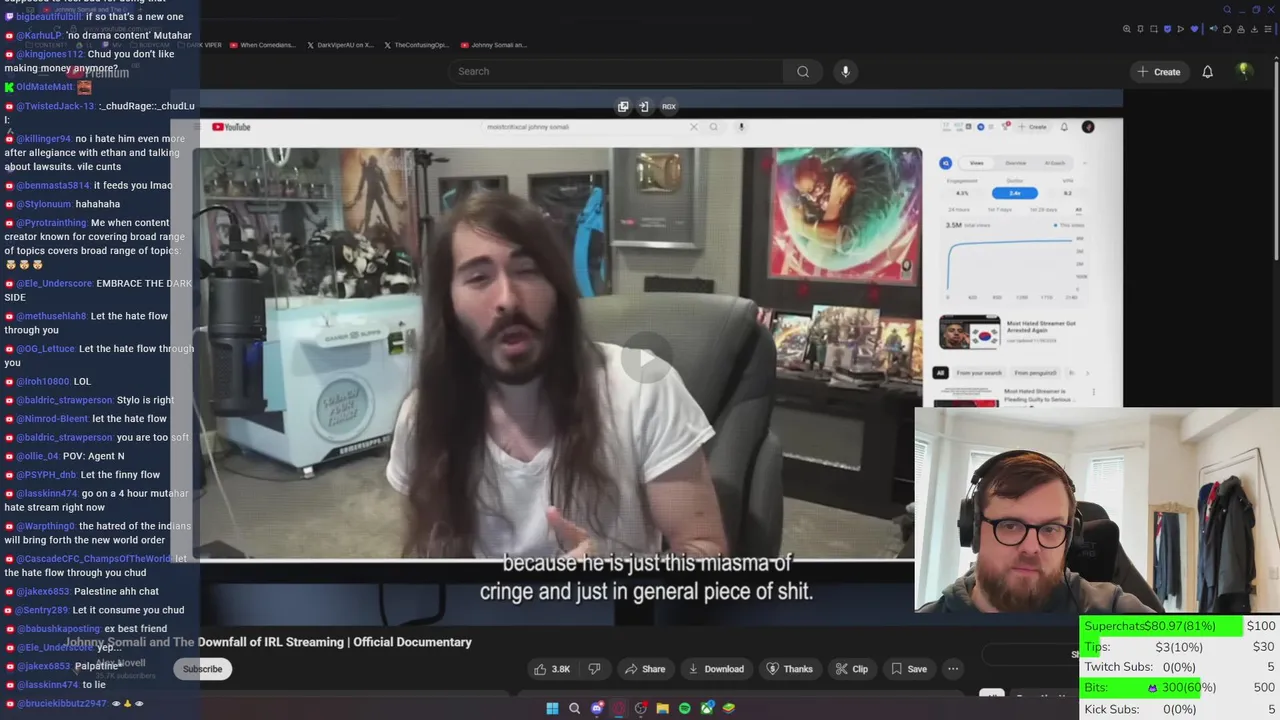
Task: Open the snapshot capture tool icon
Action: pos(1154,29)
